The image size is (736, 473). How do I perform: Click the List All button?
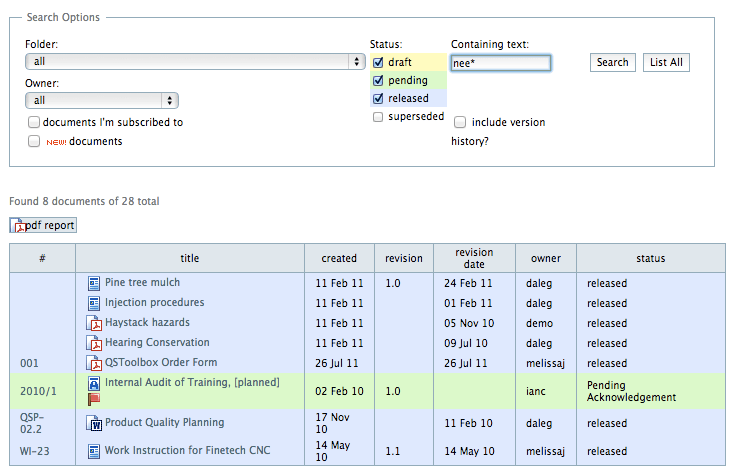(666, 62)
